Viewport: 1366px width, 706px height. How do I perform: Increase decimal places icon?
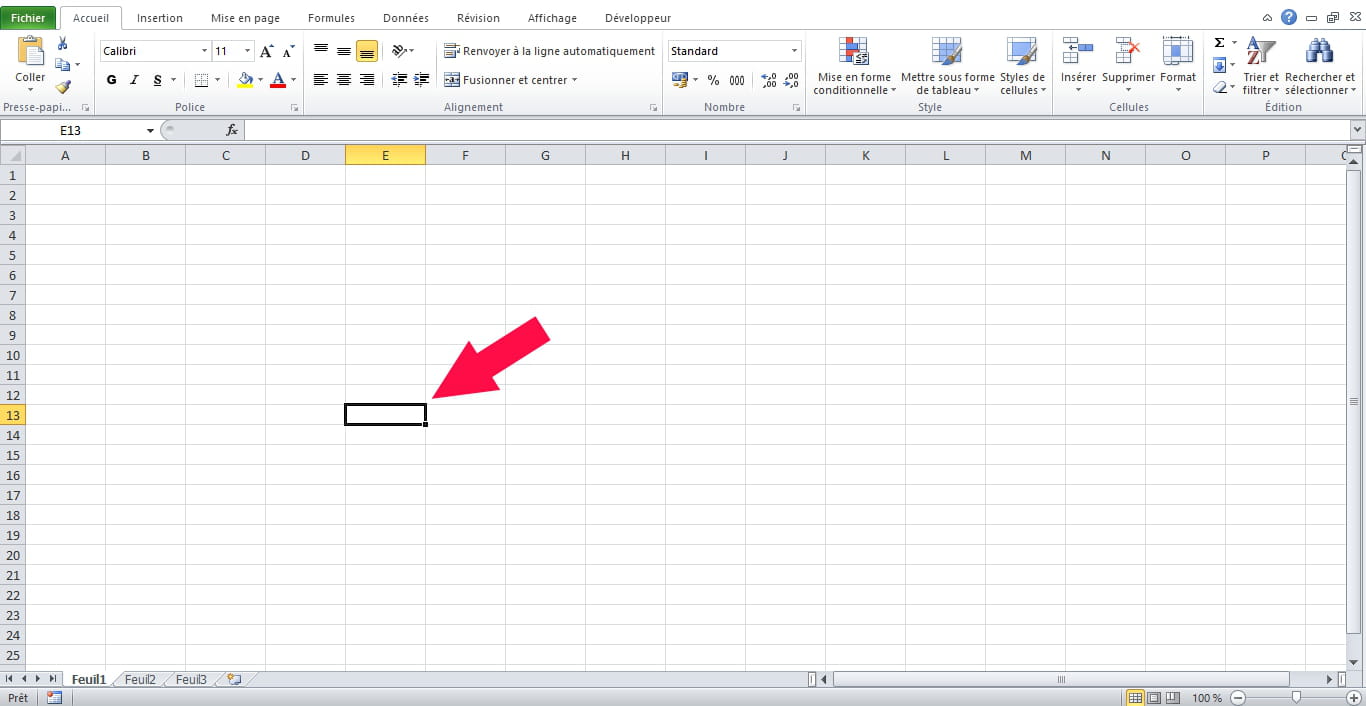pyautogui.click(x=768, y=80)
